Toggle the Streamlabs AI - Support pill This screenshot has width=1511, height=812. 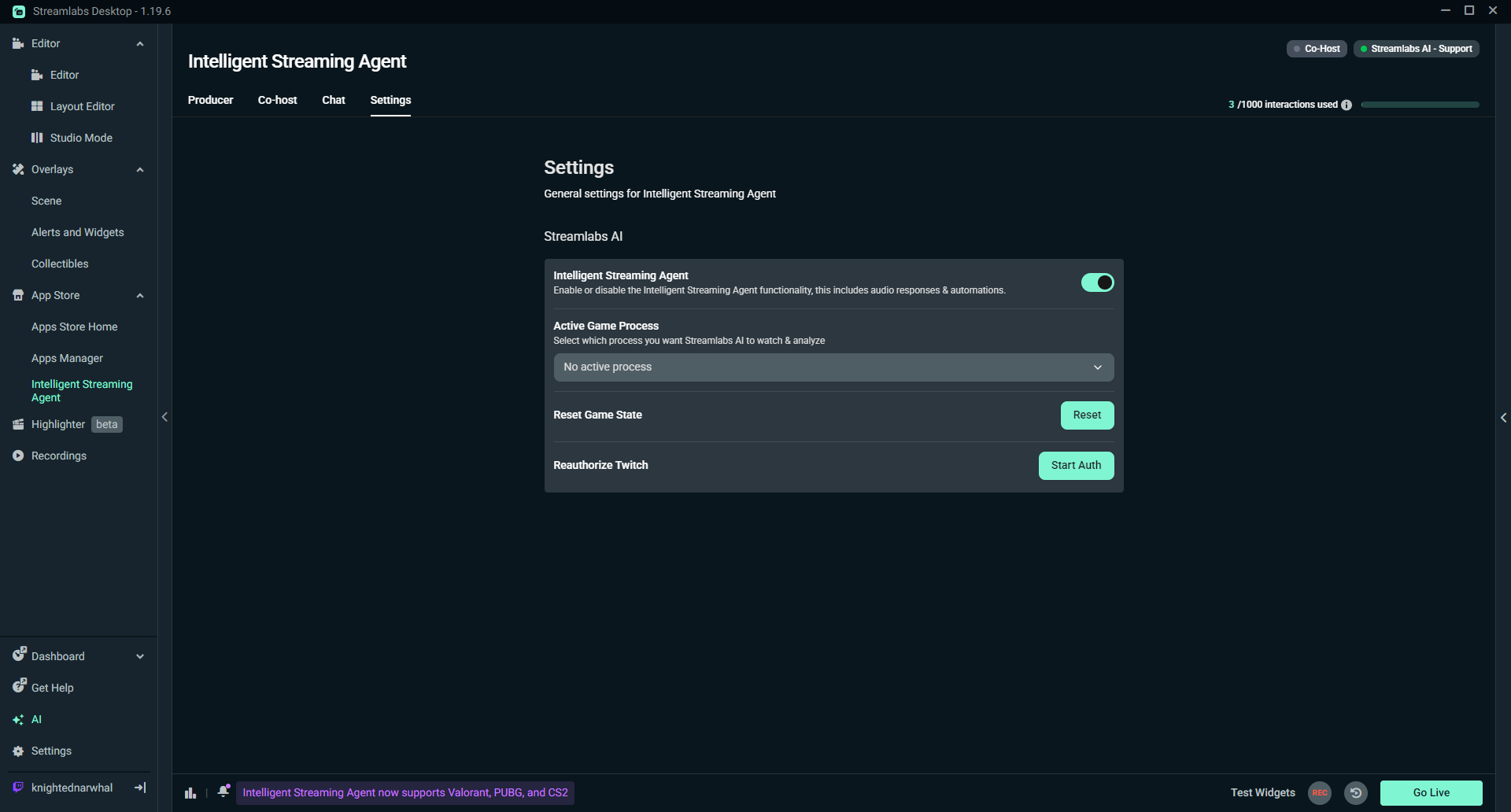coord(1416,48)
